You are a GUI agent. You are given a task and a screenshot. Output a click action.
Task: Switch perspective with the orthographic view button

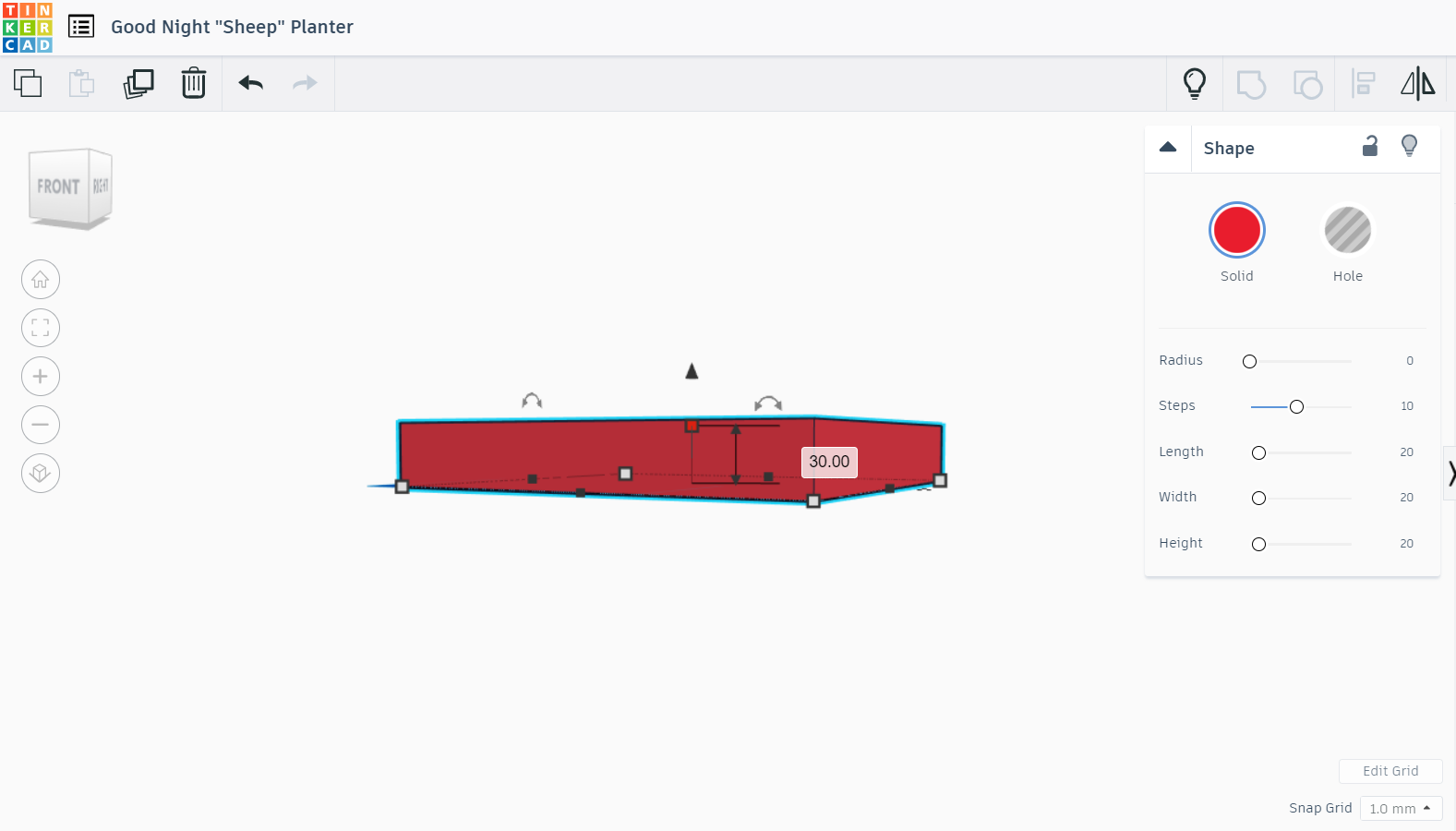[41, 474]
